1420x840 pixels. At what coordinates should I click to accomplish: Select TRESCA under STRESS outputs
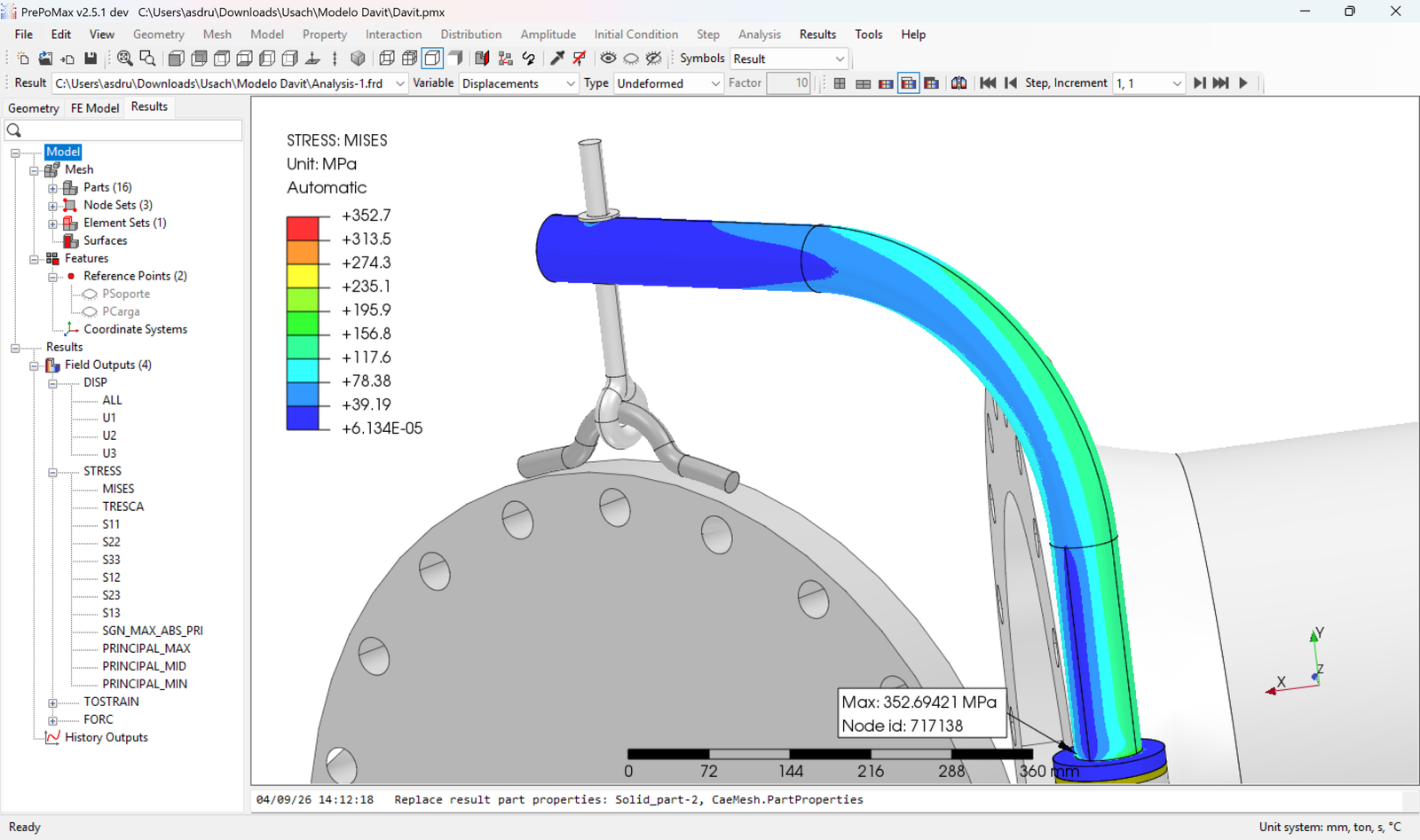[x=122, y=506]
